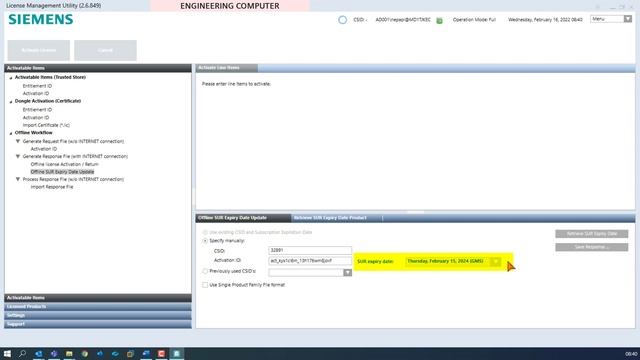Collapse 'Dongle Activation (Certificate)' tree node
This screenshot has height=360, width=640.
pyautogui.click(x=11, y=101)
